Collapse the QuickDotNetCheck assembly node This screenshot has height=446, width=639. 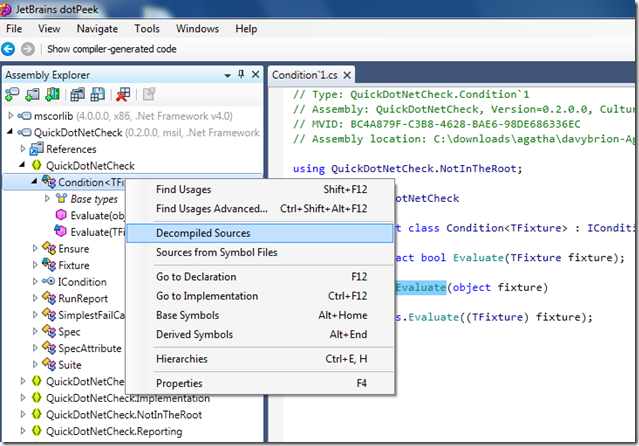10,132
